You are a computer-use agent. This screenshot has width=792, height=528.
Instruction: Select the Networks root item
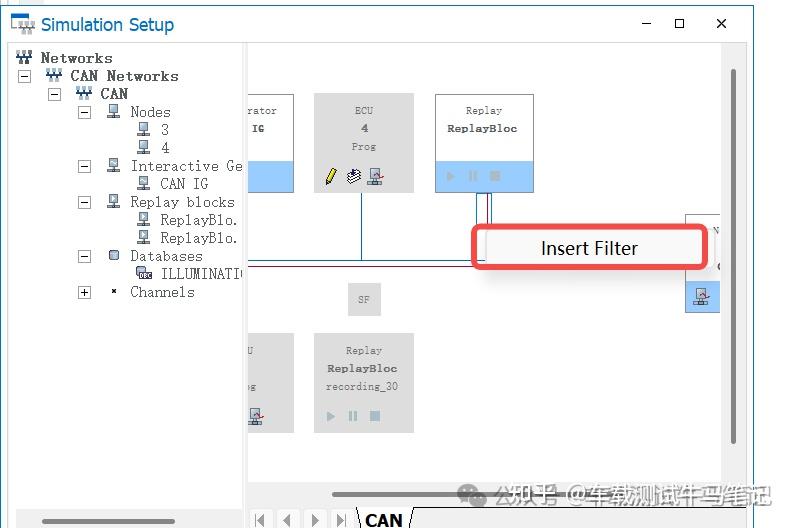76,58
